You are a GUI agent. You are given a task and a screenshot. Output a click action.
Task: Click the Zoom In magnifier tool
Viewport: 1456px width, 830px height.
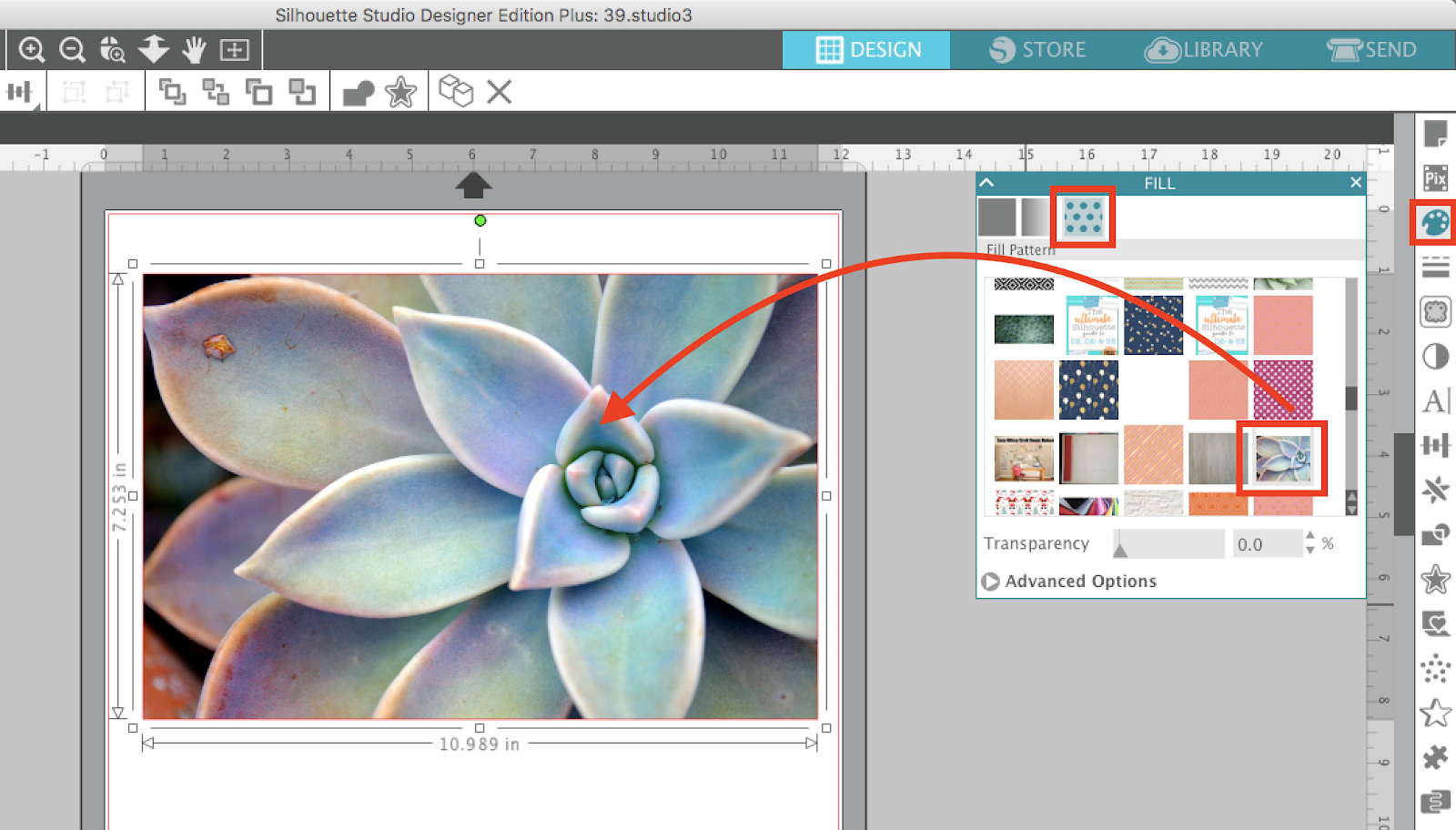[x=32, y=49]
